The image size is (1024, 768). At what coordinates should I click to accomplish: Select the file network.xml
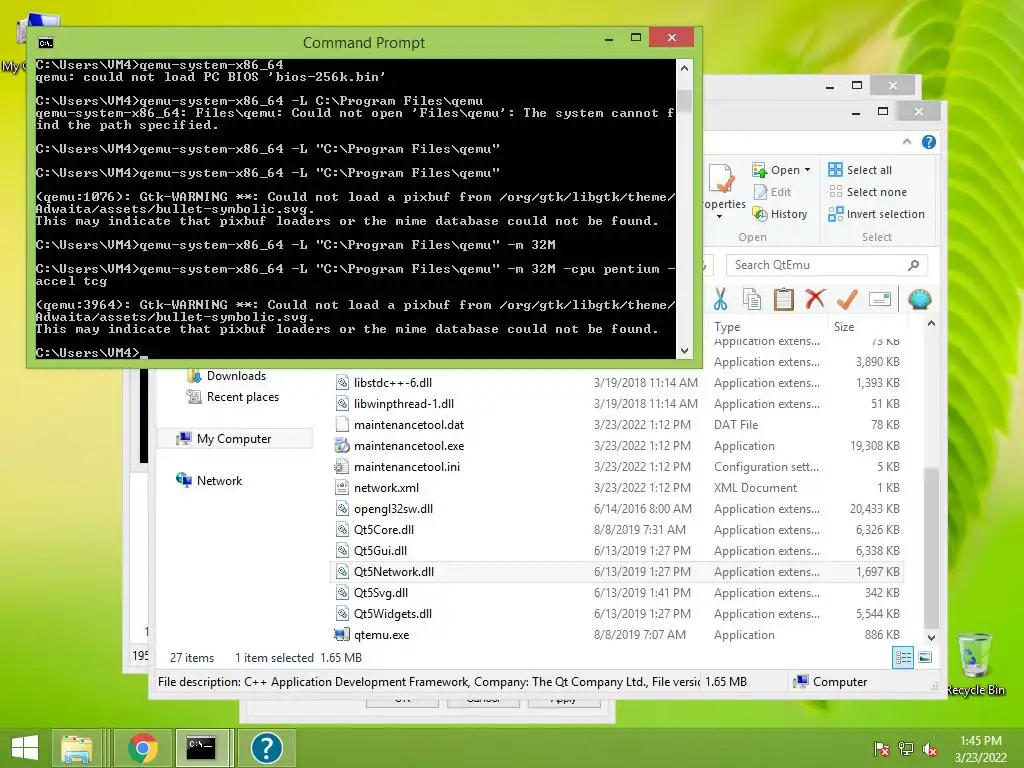pyautogui.click(x=386, y=488)
